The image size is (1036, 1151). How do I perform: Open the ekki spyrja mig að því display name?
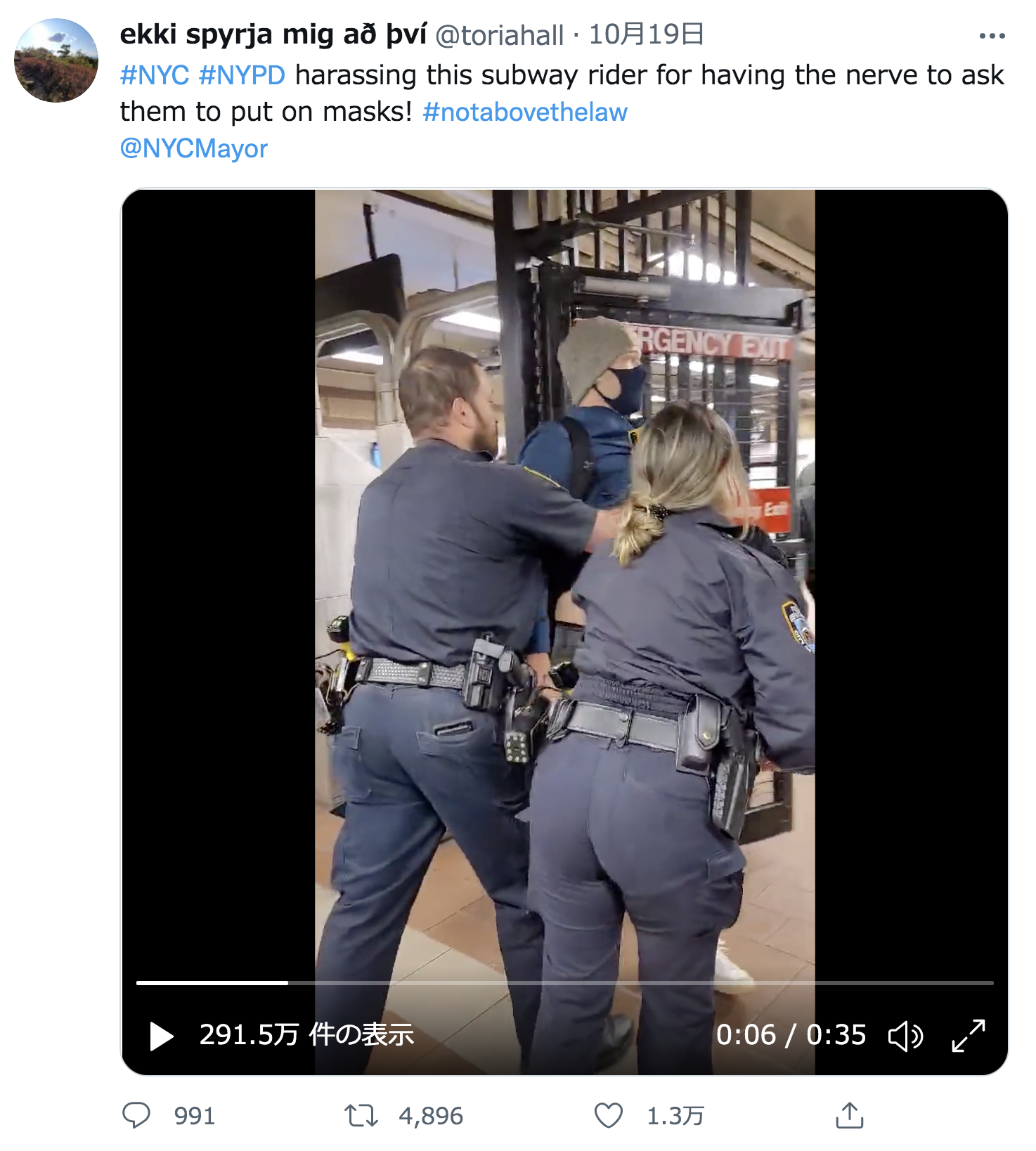click(x=273, y=34)
